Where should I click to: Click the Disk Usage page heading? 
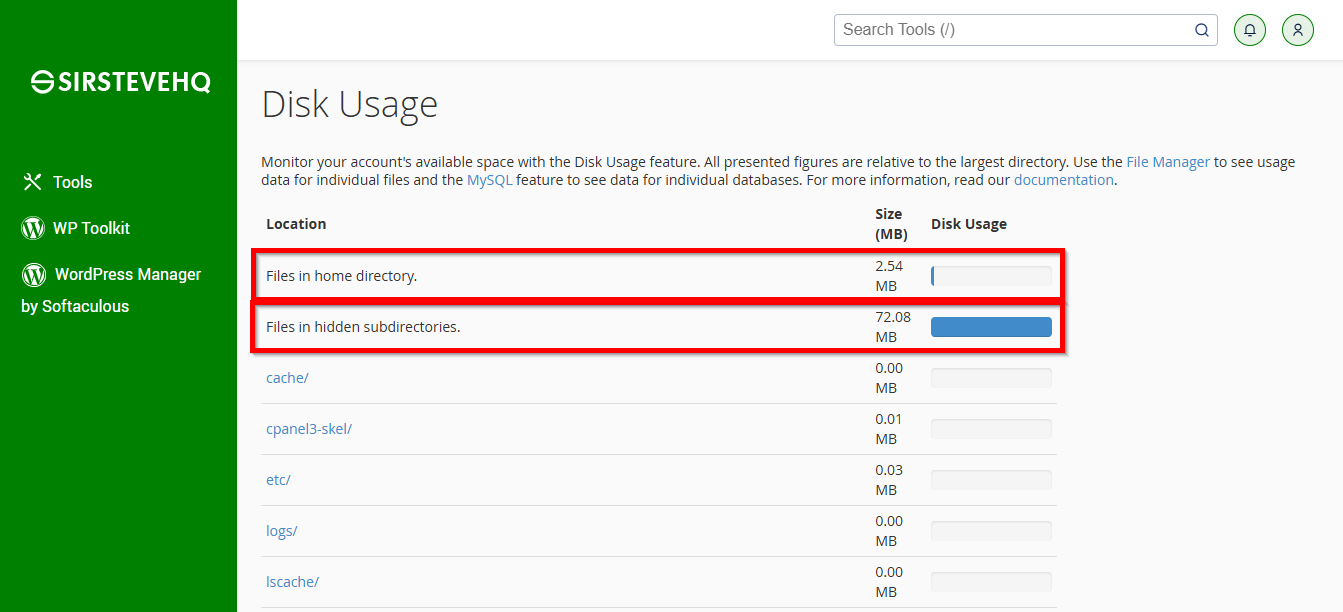click(350, 104)
